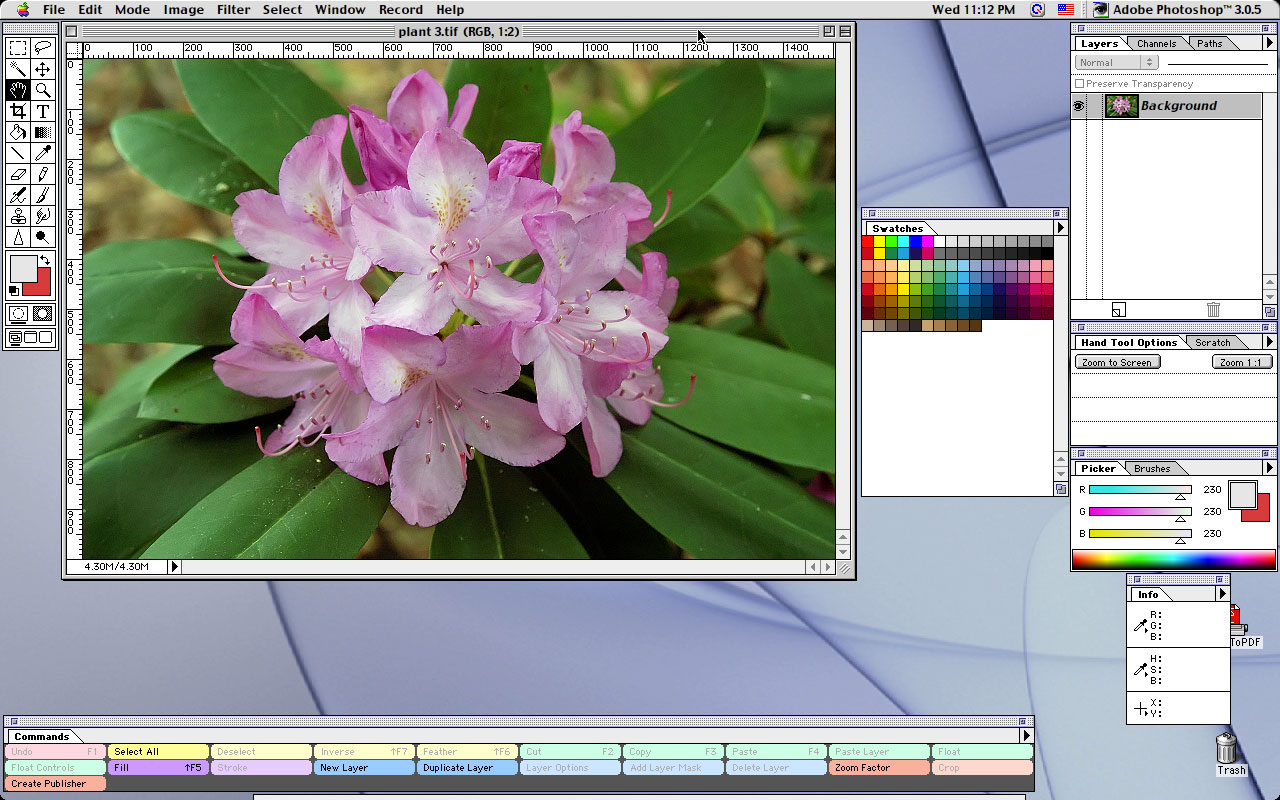Image resolution: width=1280 pixels, height=800 pixels.
Task: Click the default colors icon in toolbox
Action: [14, 291]
